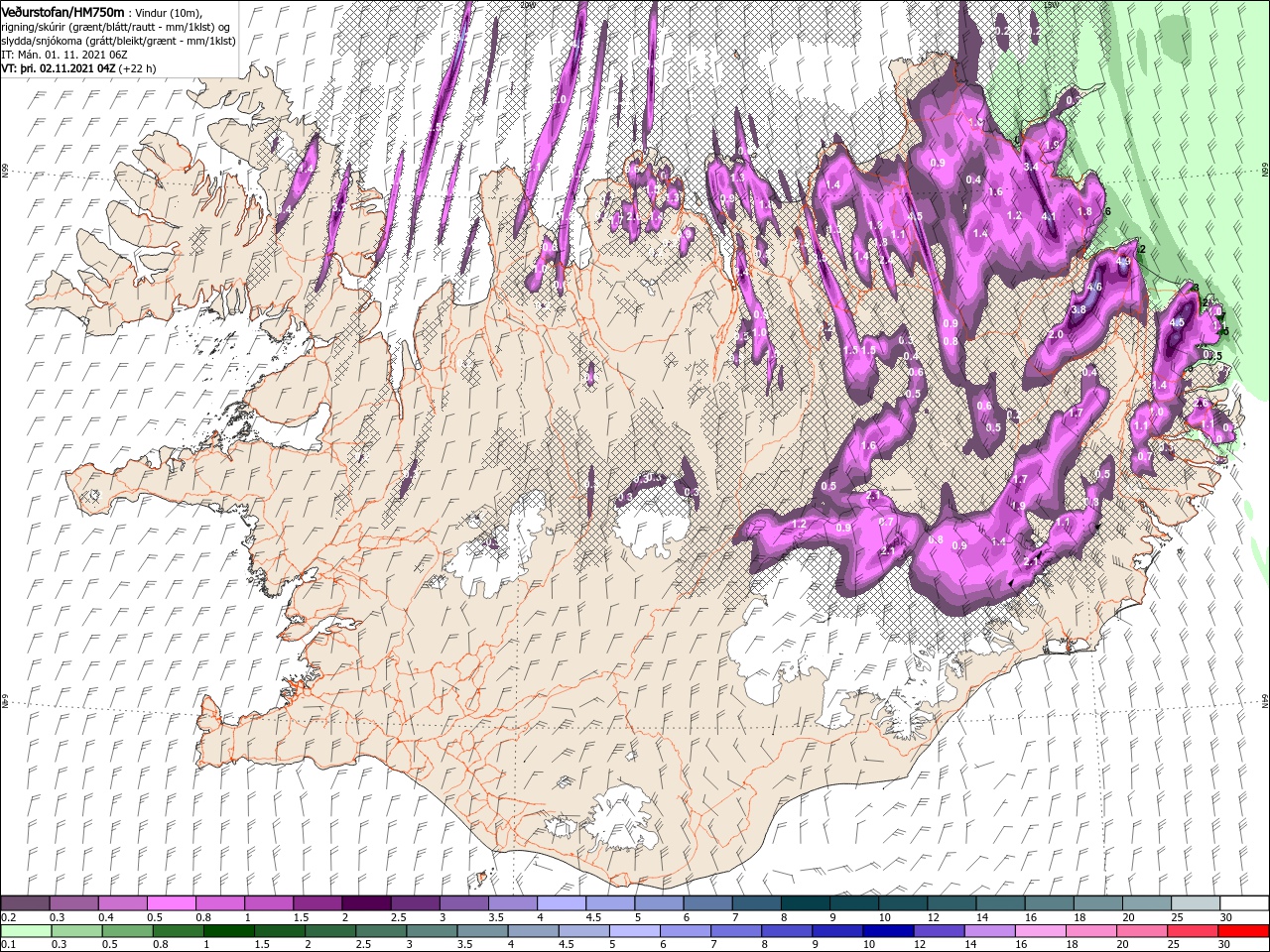The image size is (1270, 952).
Task: Click the 4–4.5 swatch in lower rain legend
Action: click(533, 931)
